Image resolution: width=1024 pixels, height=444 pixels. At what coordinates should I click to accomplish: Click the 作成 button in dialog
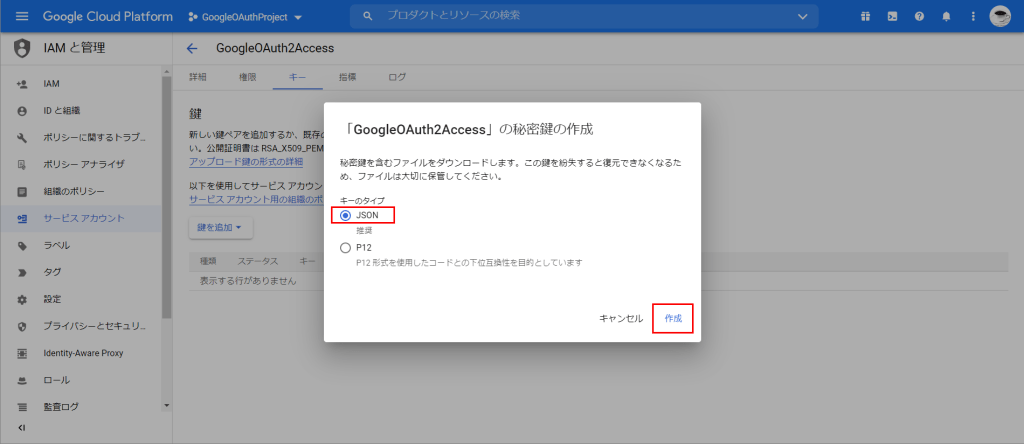pos(673,319)
